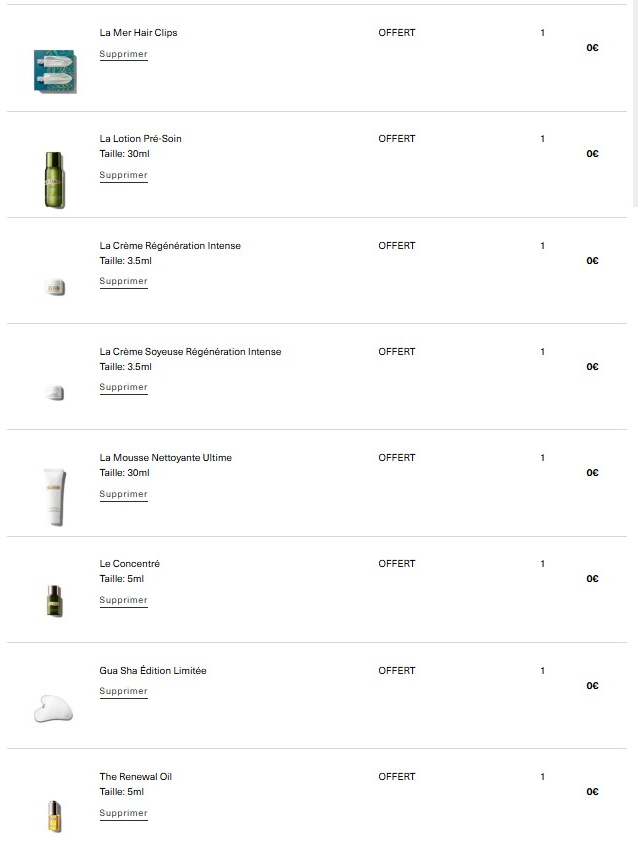The image size is (638, 847).
Task: Click La Crème Régénération Intense jar image
Action: pyautogui.click(x=54, y=288)
